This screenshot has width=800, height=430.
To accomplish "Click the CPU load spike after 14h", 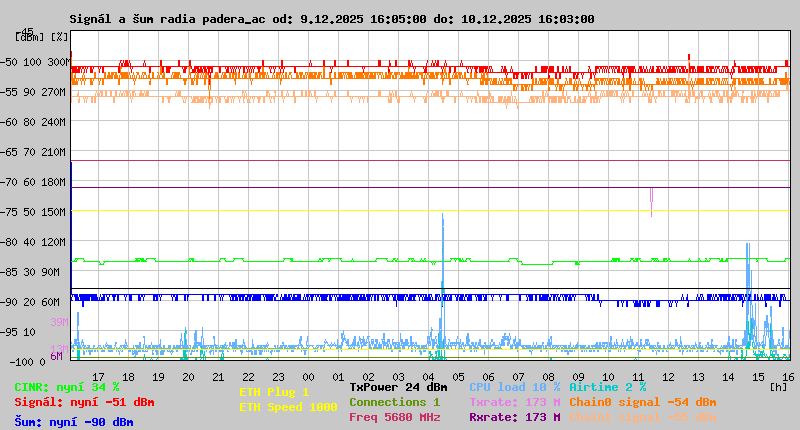I will coord(748,291).
